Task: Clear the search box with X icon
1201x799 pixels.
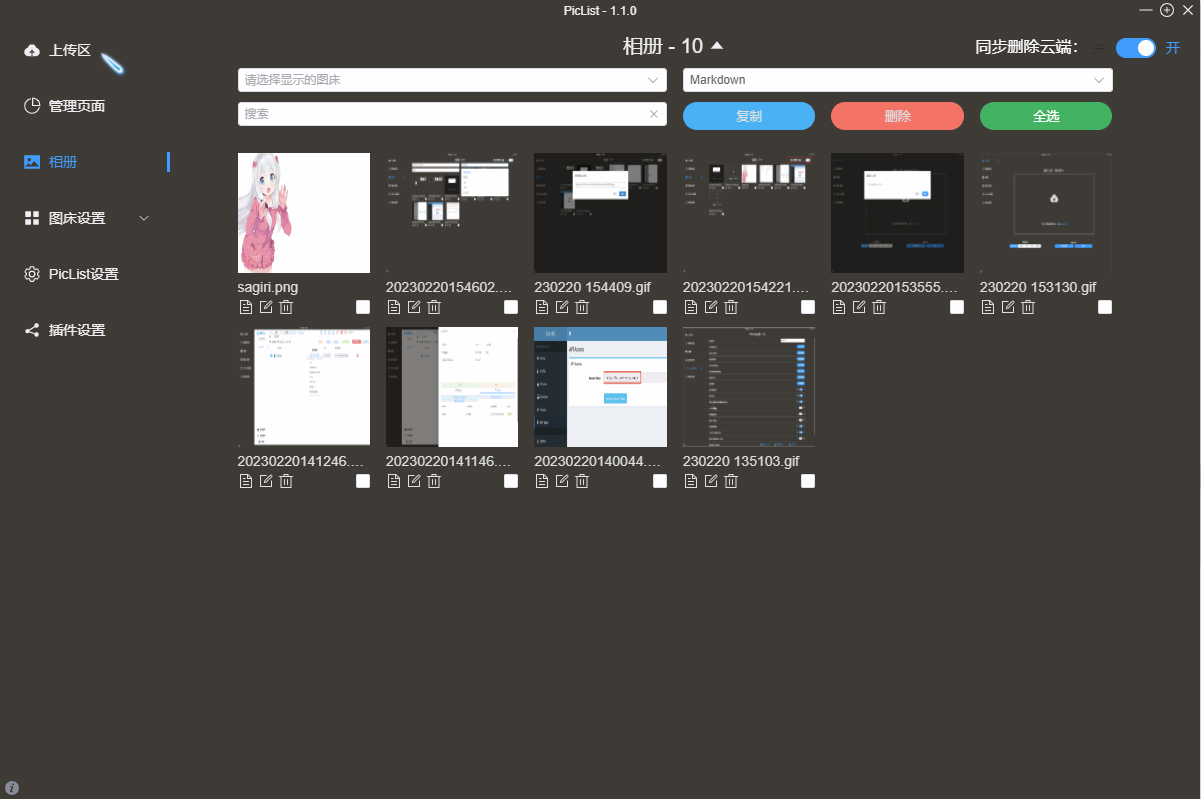Action: pyautogui.click(x=654, y=114)
